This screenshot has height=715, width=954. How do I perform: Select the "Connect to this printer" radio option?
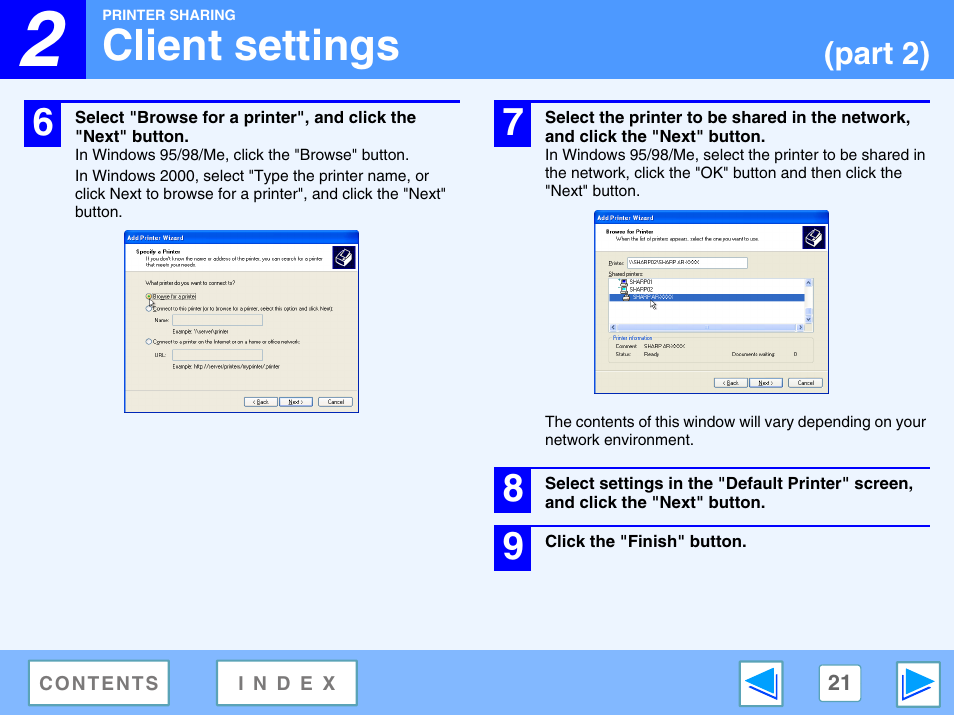click(149, 309)
